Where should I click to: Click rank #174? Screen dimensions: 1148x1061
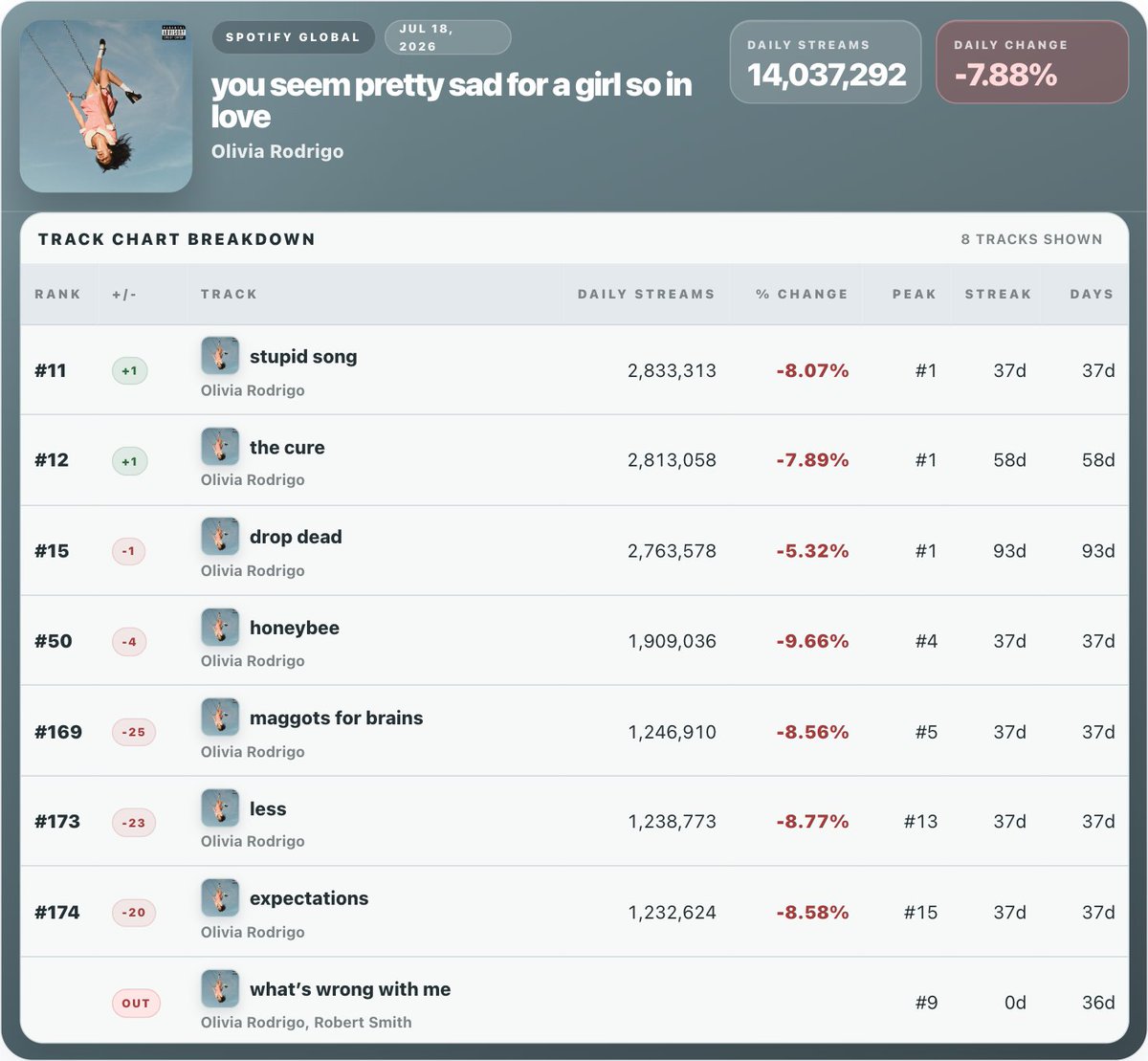tap(57, 913)
